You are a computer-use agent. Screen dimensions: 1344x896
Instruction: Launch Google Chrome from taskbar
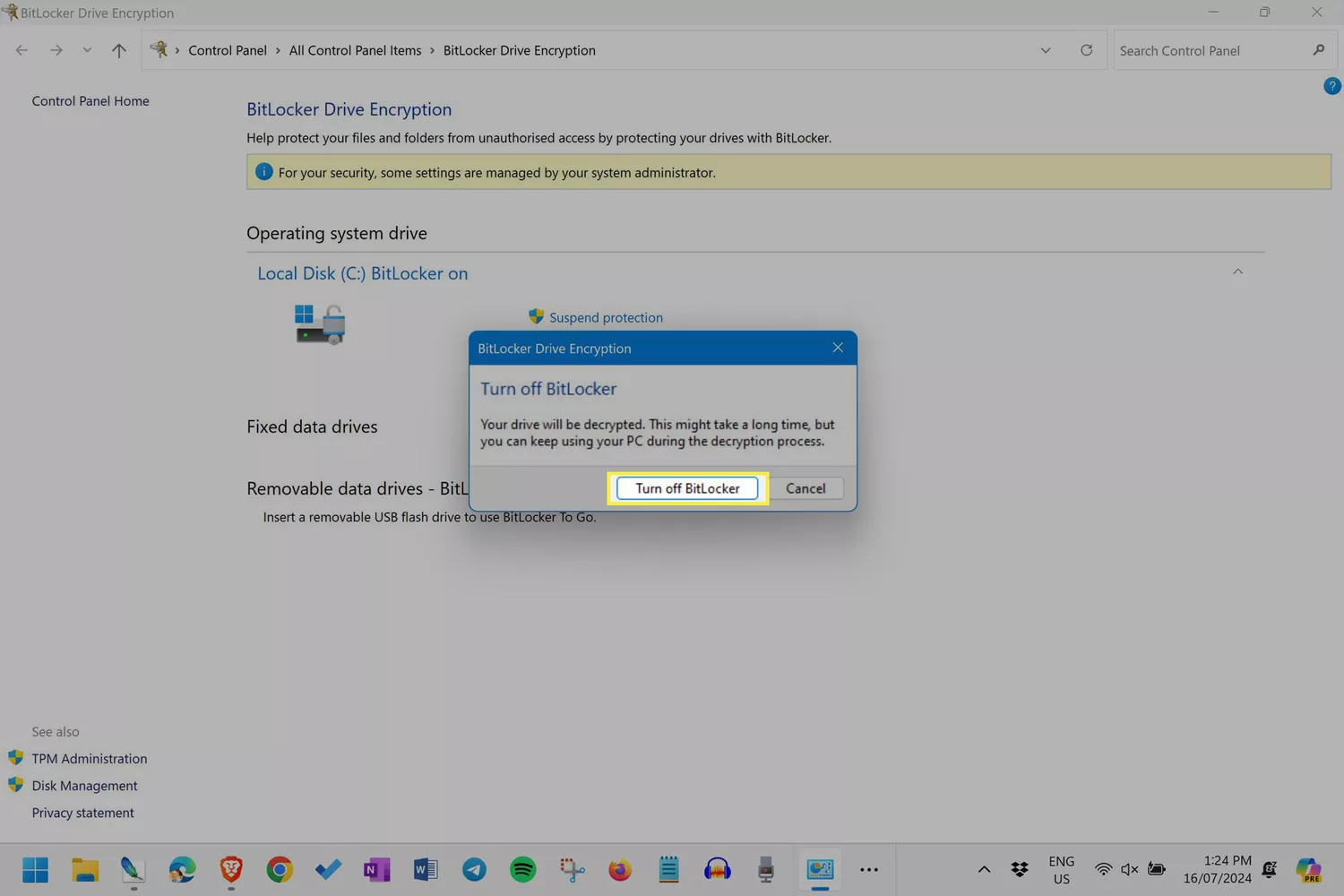(280, 870)
